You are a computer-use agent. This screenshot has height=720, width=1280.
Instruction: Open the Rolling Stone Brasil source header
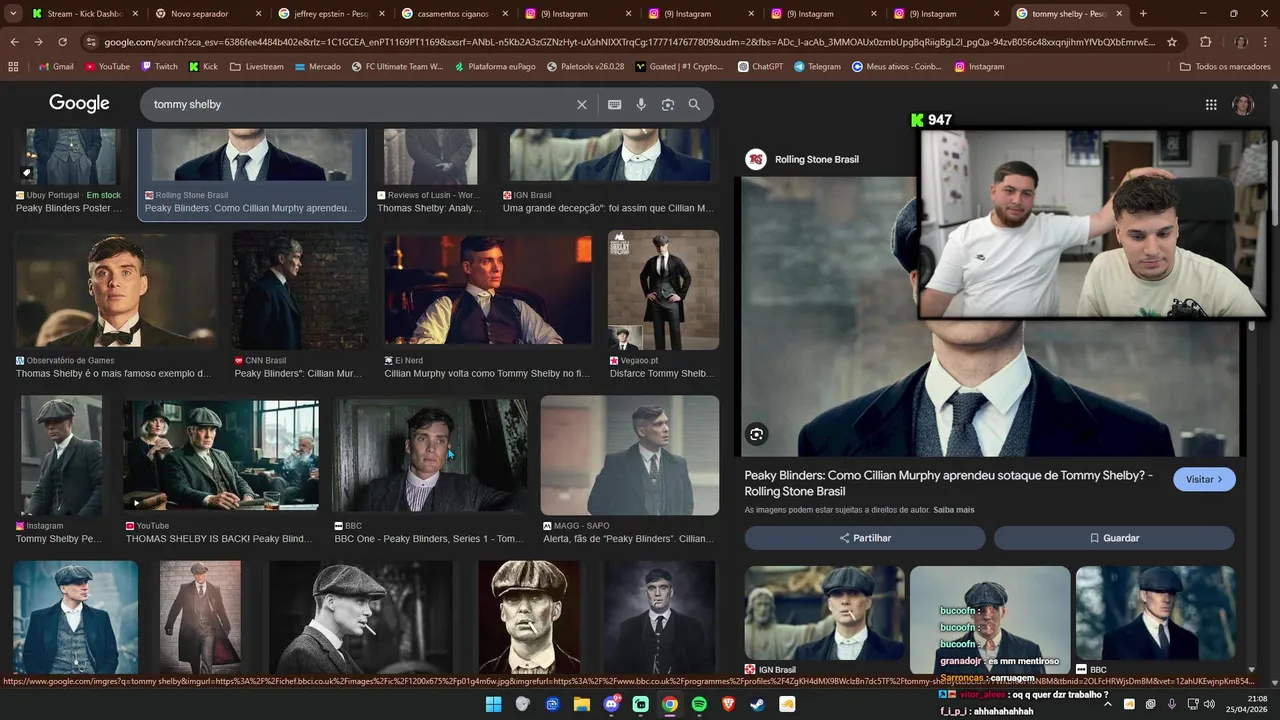802,159
